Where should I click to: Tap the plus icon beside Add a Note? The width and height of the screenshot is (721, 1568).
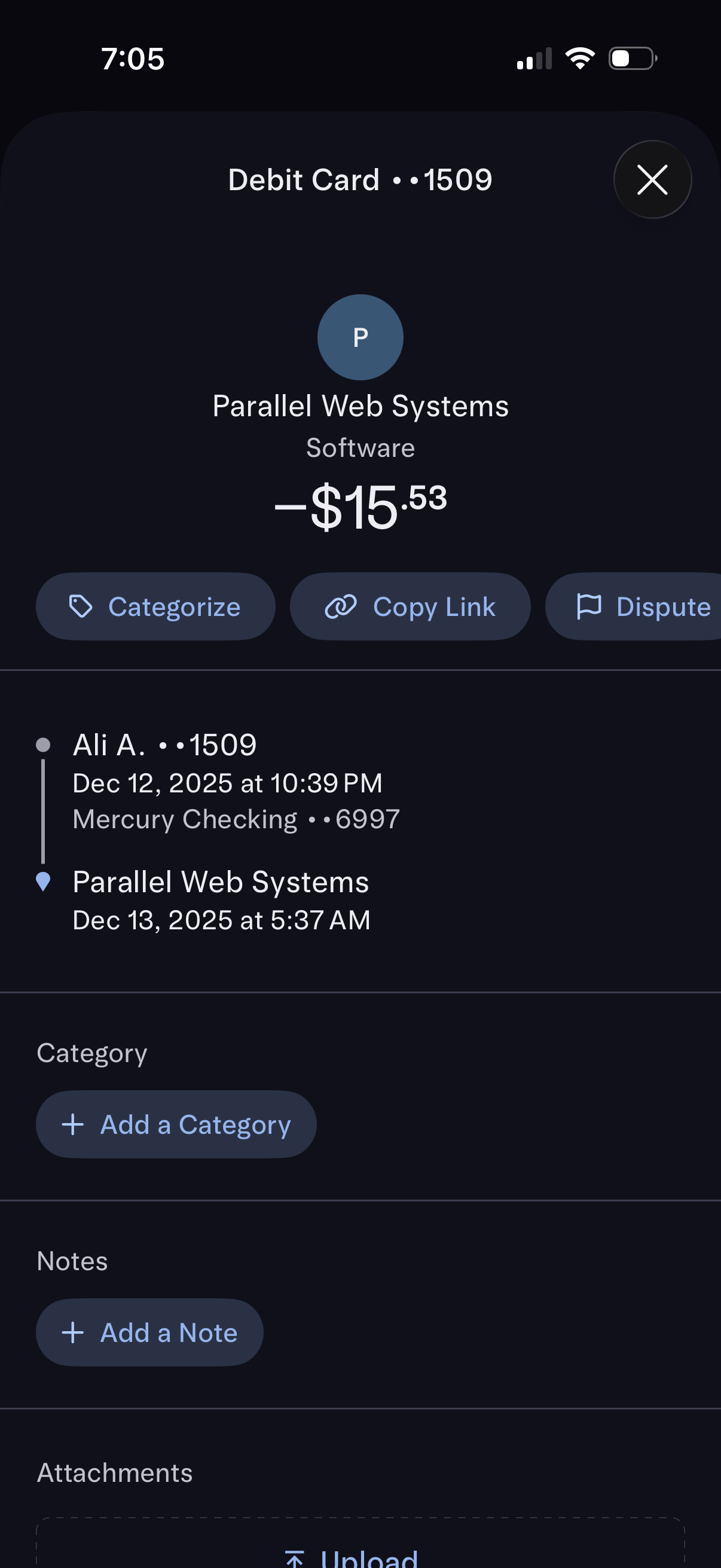pyautogui.click(x=73, y=1332)
